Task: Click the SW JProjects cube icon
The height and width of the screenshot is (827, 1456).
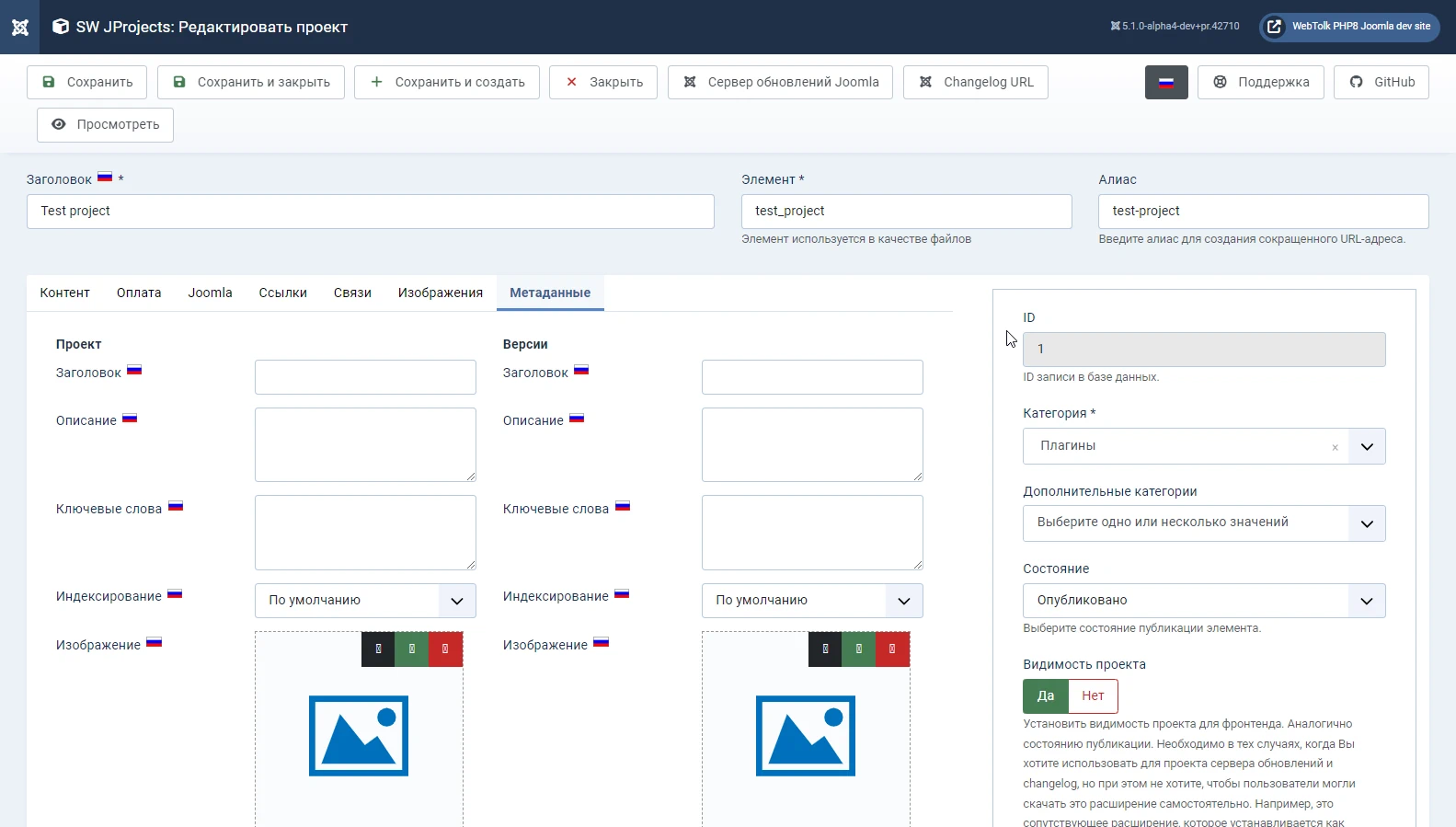Action: pos(61,27)
